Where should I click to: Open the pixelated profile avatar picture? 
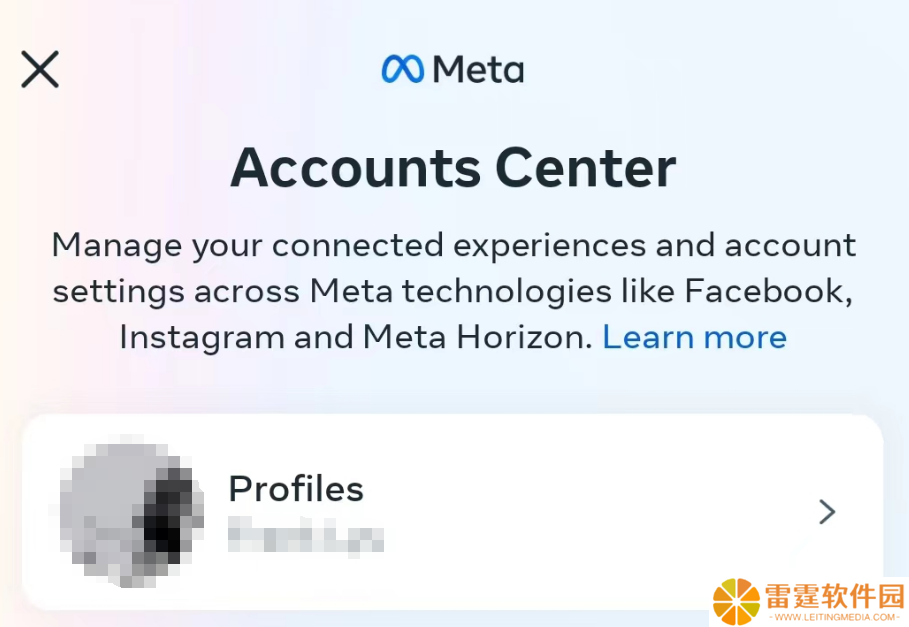(132, 511)
